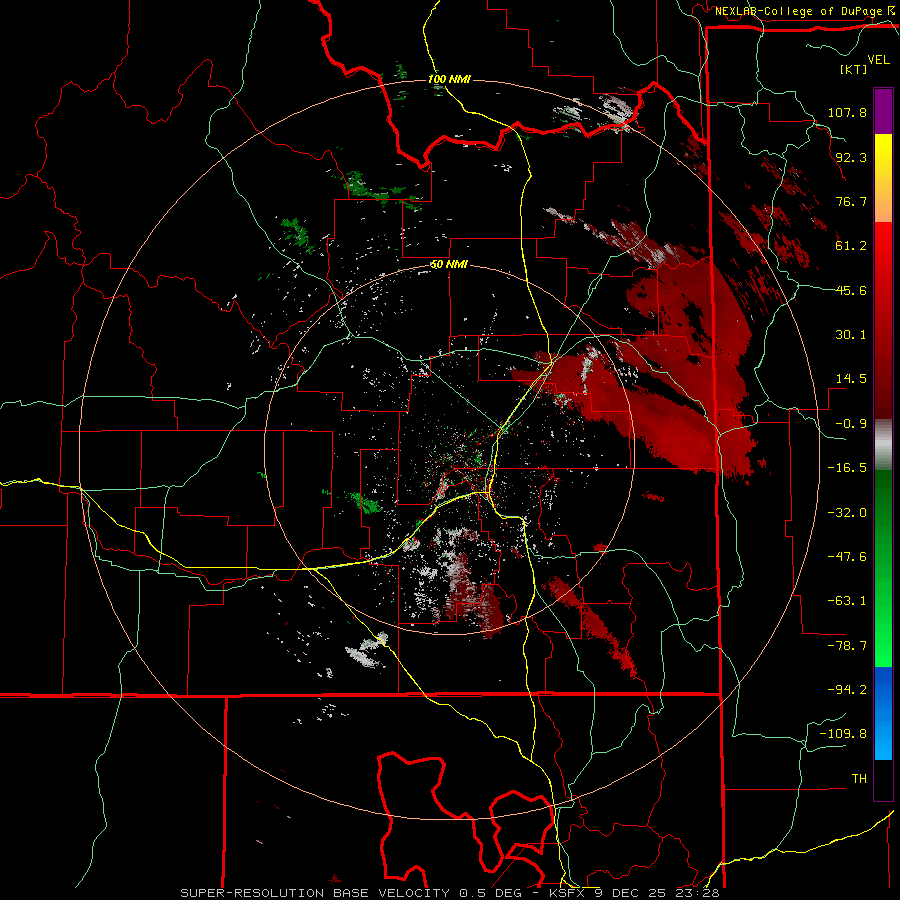Click the -16.5 legend value

click(847, 468)
